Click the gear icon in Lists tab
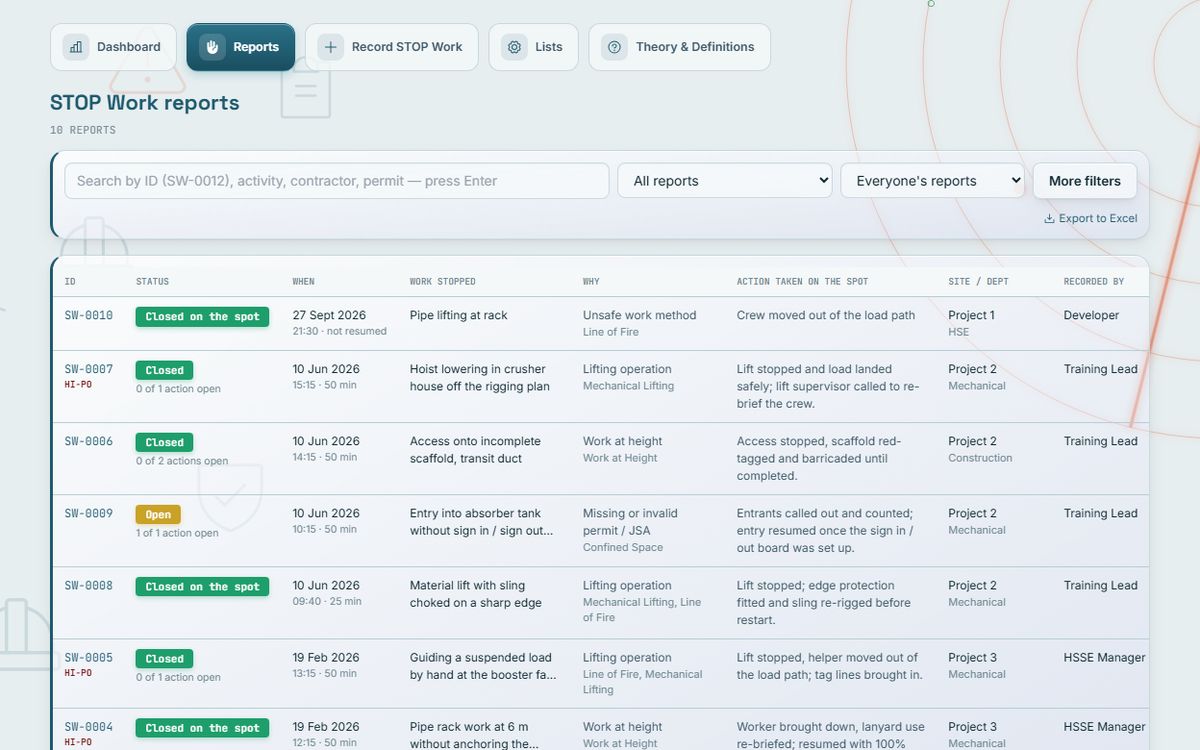This screenshot has width=1200, height=750. point(514,47)
